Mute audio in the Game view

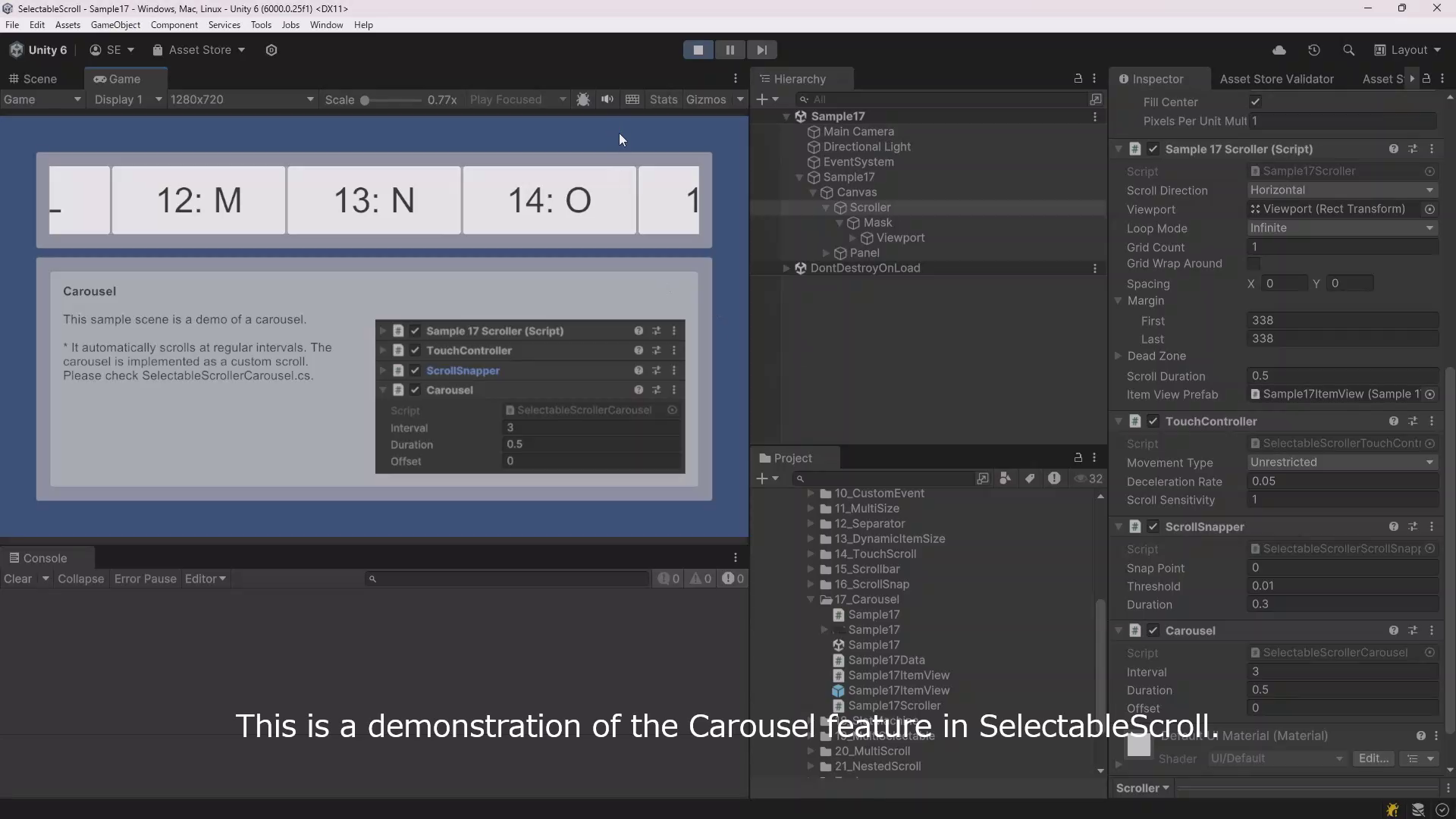(x=607, y=99)
